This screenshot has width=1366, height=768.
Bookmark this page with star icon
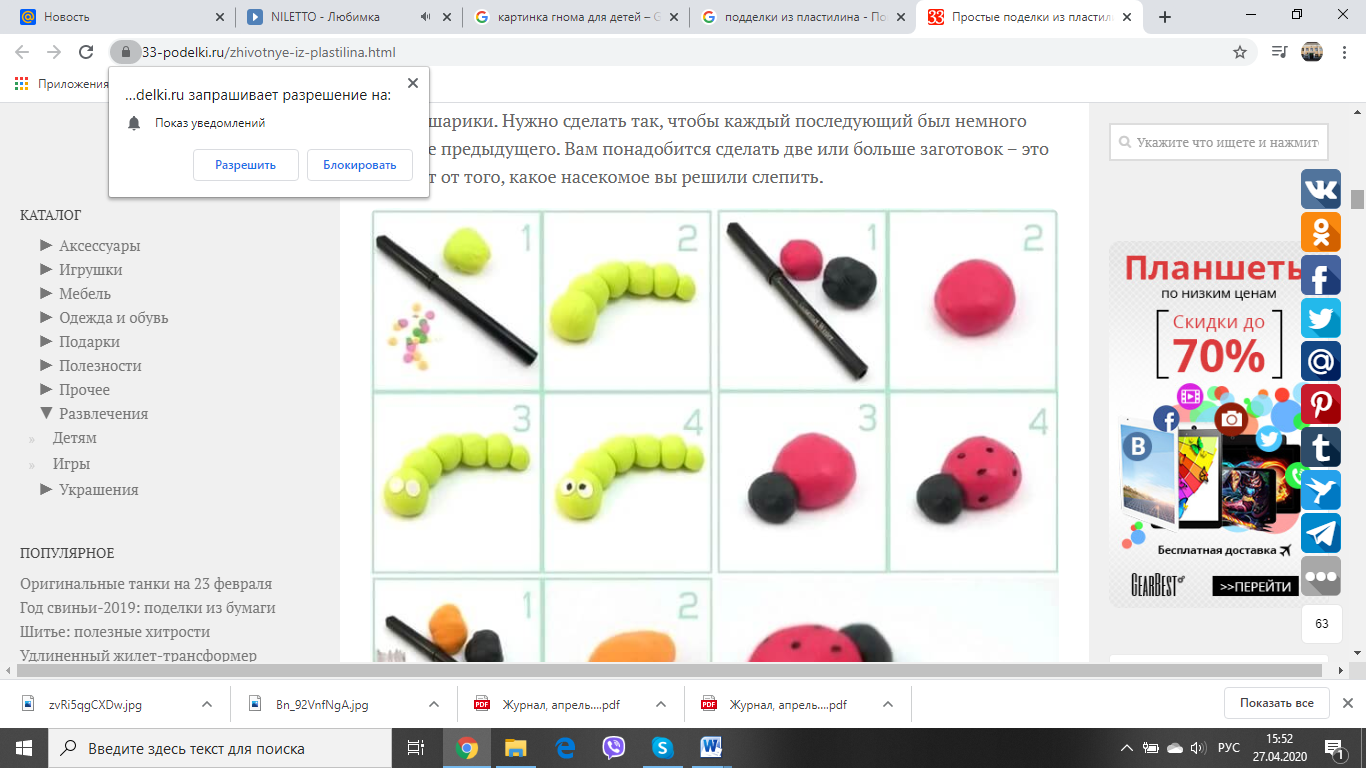pyautogui.click(x=1240, y=52)
